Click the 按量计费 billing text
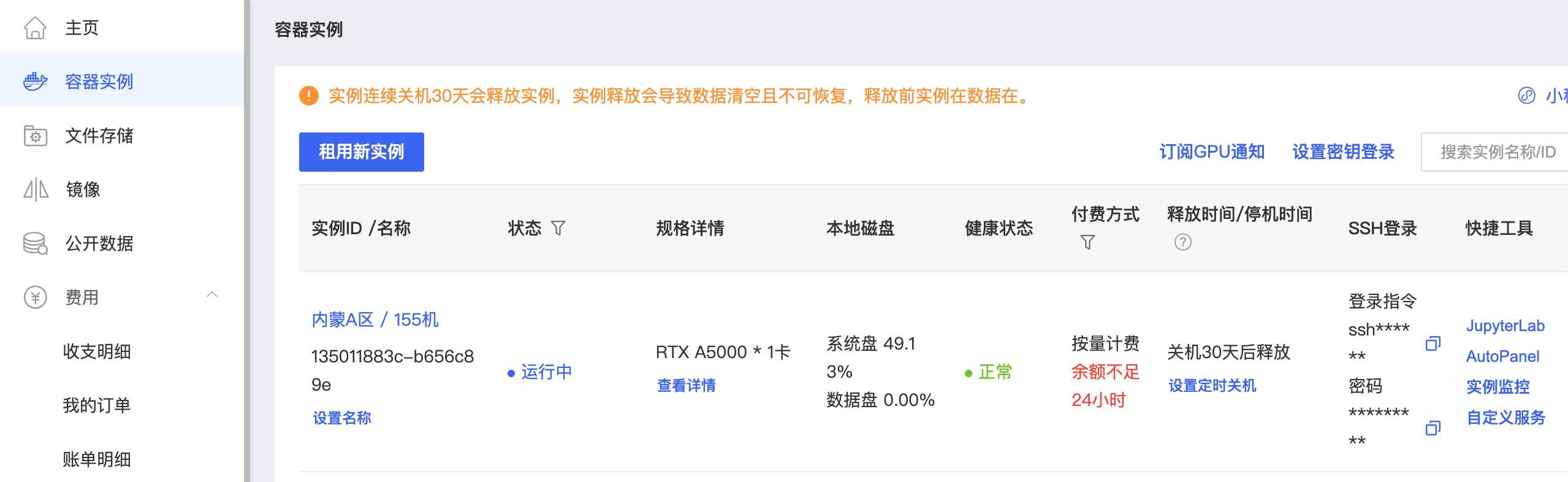 coord(1105,343)
